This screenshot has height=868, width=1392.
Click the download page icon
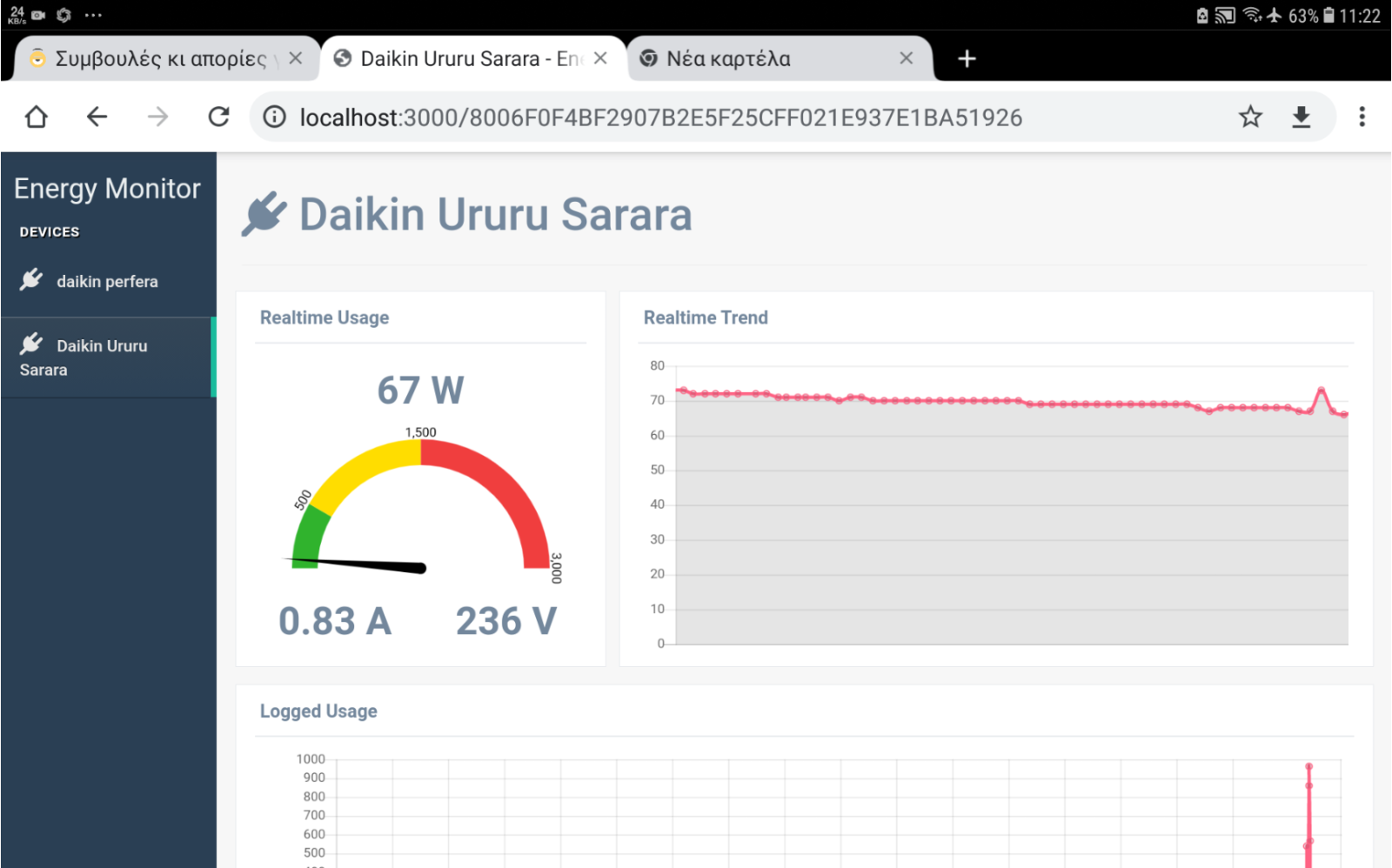pyautogui.click(x=1301, y=117)
